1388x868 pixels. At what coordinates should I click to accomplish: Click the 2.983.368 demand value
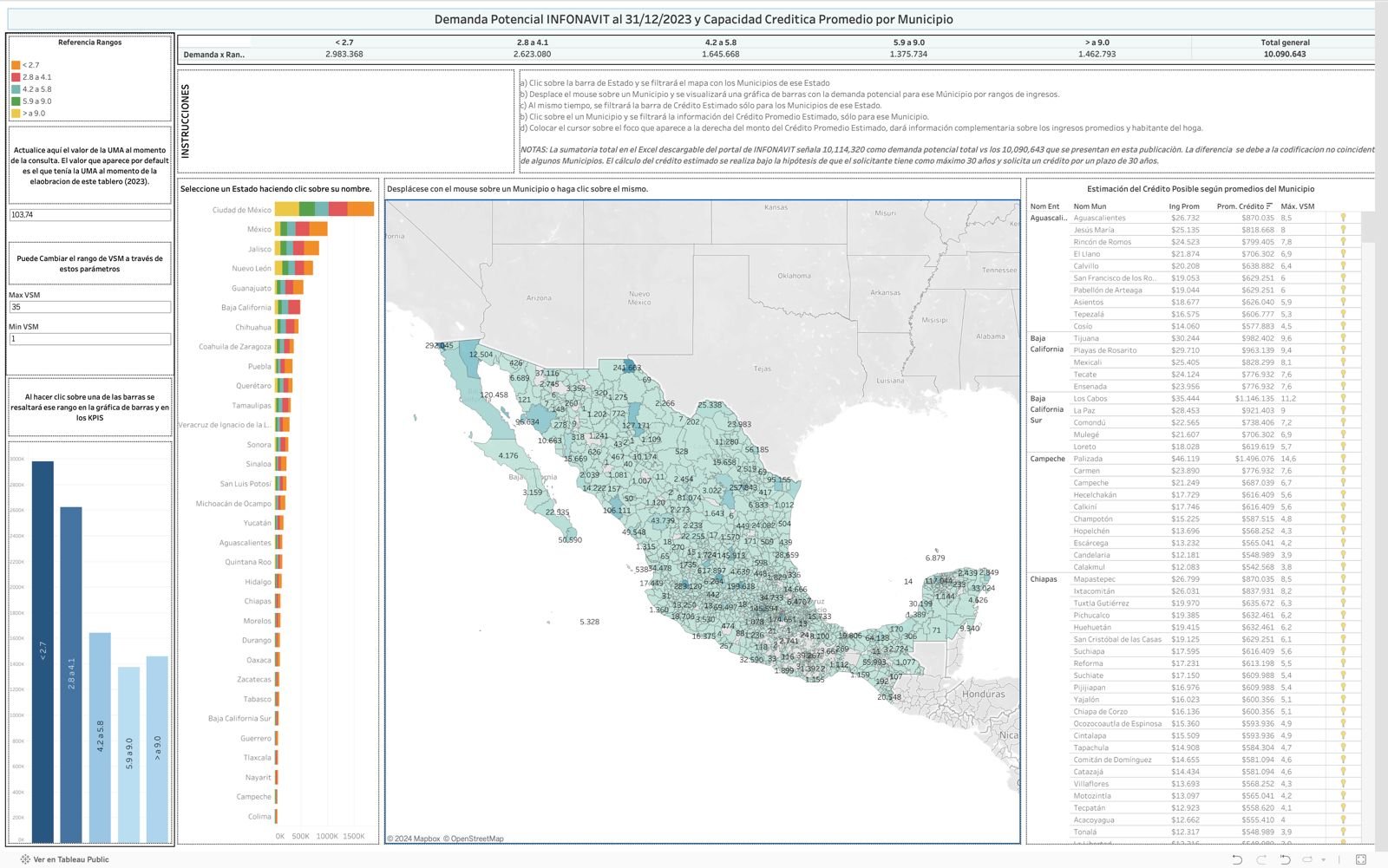tap(344, 54)
